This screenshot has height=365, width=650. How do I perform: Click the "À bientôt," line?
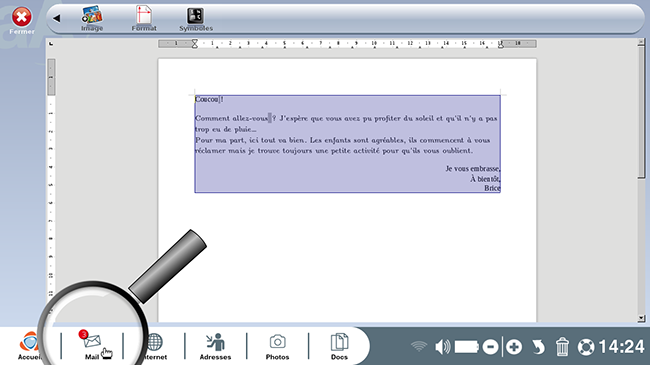pos(485,179)
